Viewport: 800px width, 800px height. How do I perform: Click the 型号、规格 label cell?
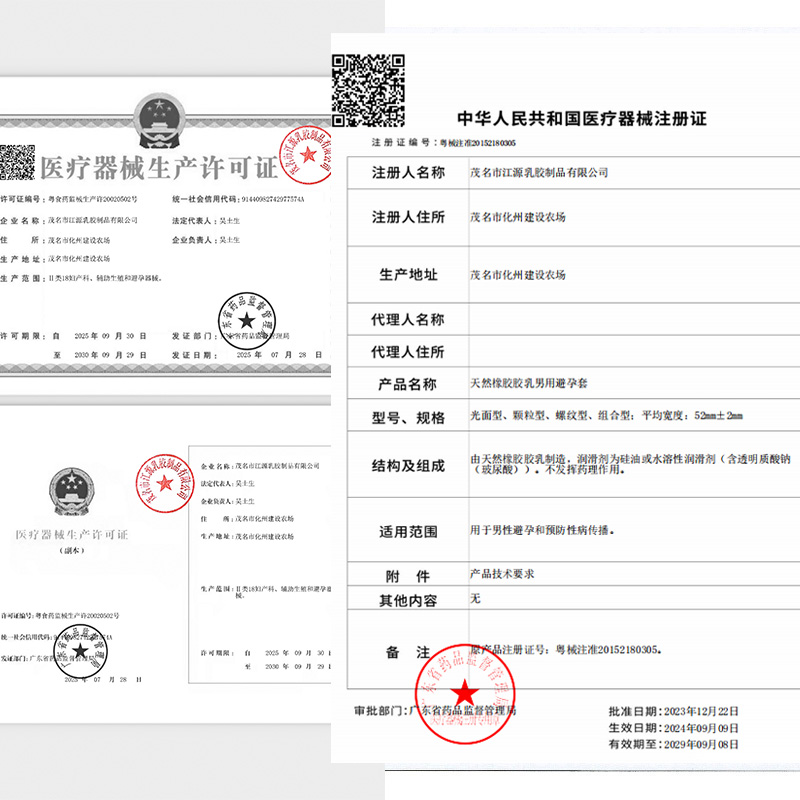point(408,417)
